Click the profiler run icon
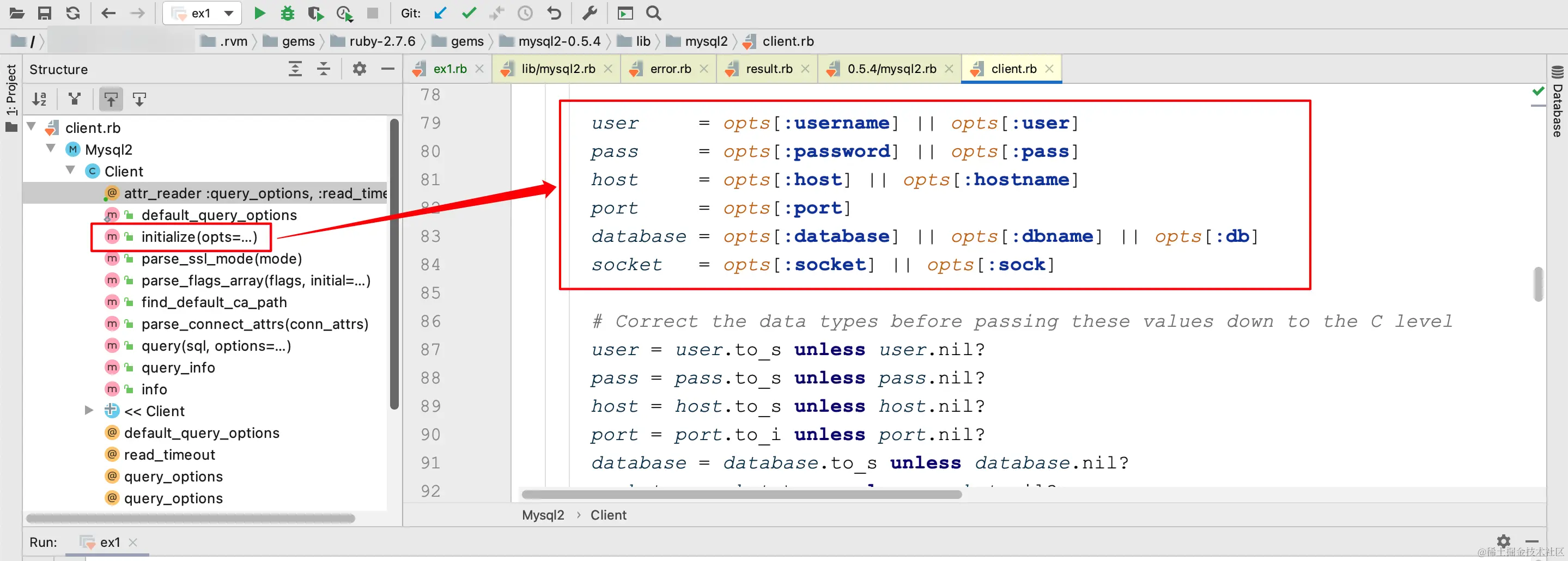 point(344,14)
